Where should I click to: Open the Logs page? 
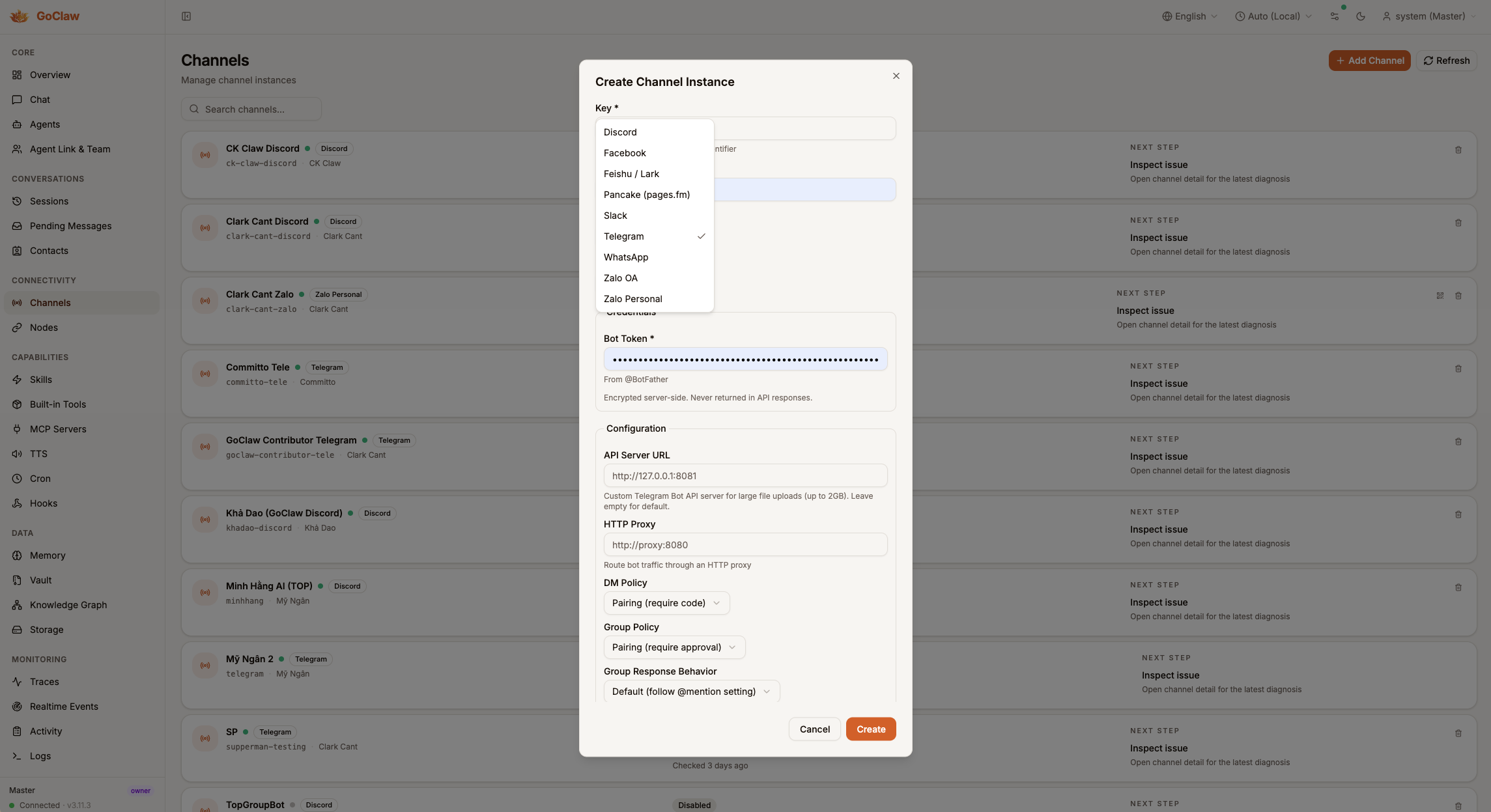(x=82, y=756)
